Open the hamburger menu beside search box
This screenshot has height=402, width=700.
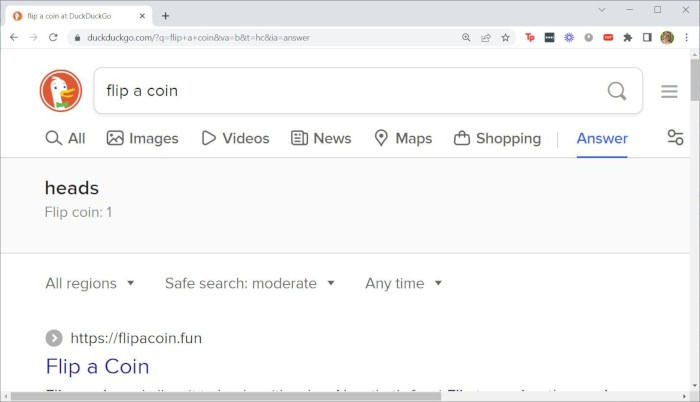pos(669,91)
